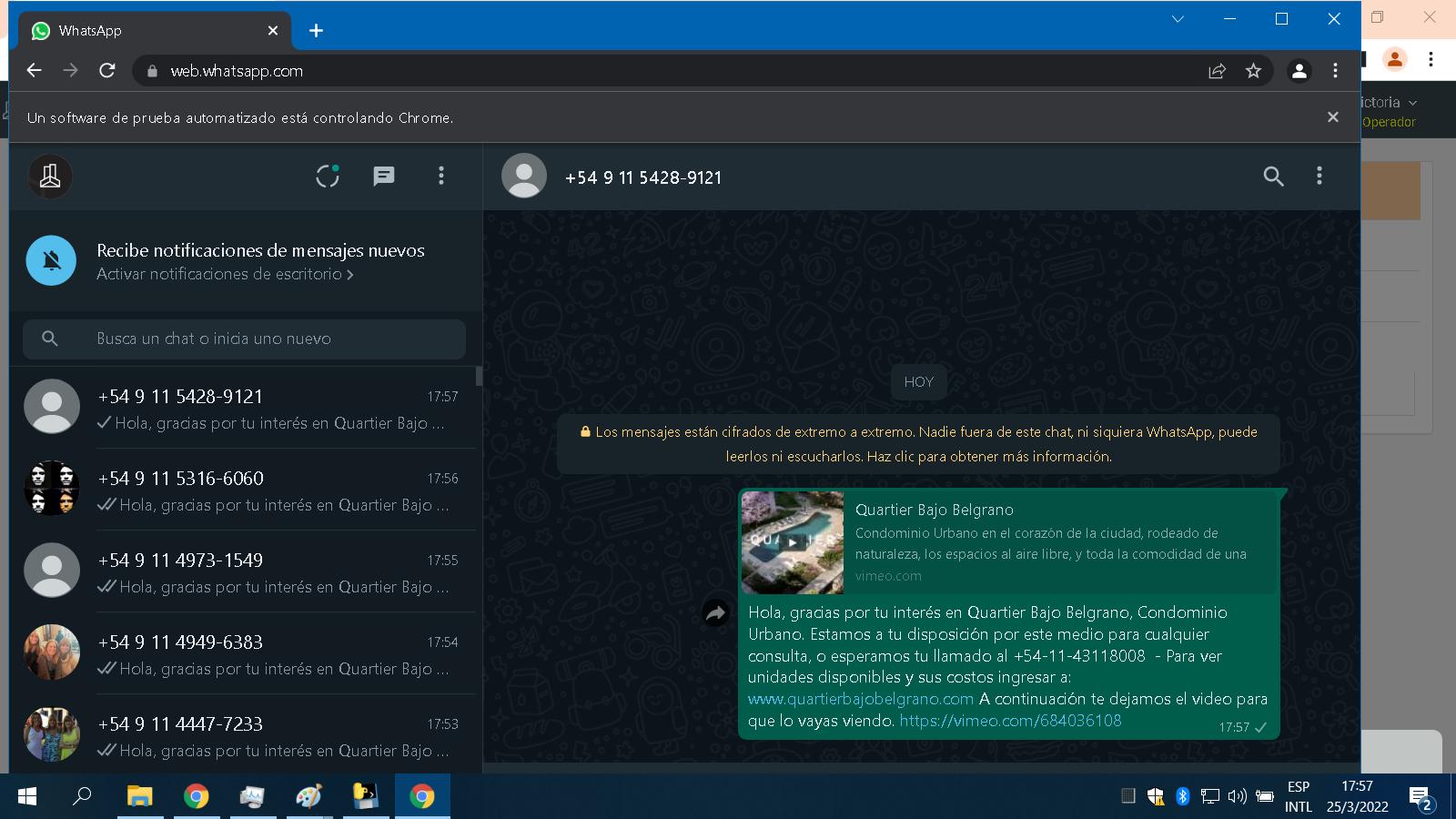The width and height of the screenshot is (1456, 819).
Task: Open the end-to-end encryption notice
Action: [x=919, y=444]
